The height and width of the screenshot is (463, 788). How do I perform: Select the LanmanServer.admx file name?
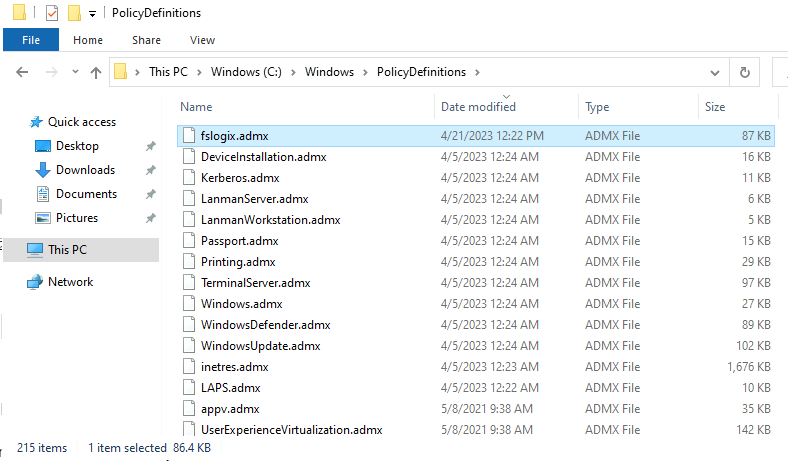254,199
